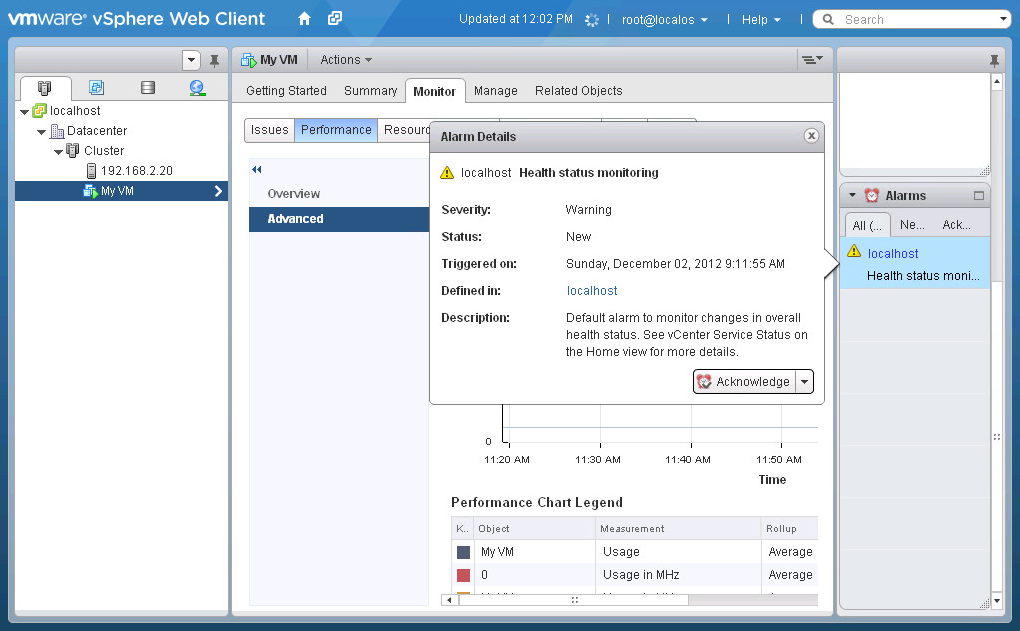Switch to the Getting Started tab
Screen dimensions: 1020x631
coord(286,91)
